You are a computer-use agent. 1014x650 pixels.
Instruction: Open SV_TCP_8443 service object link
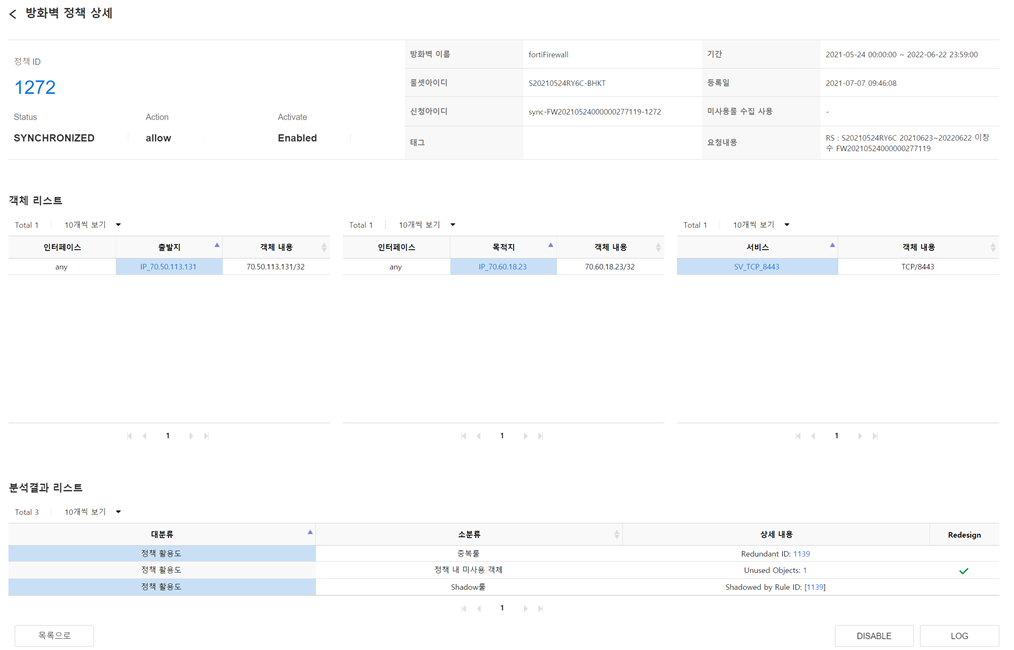(757, 266)
